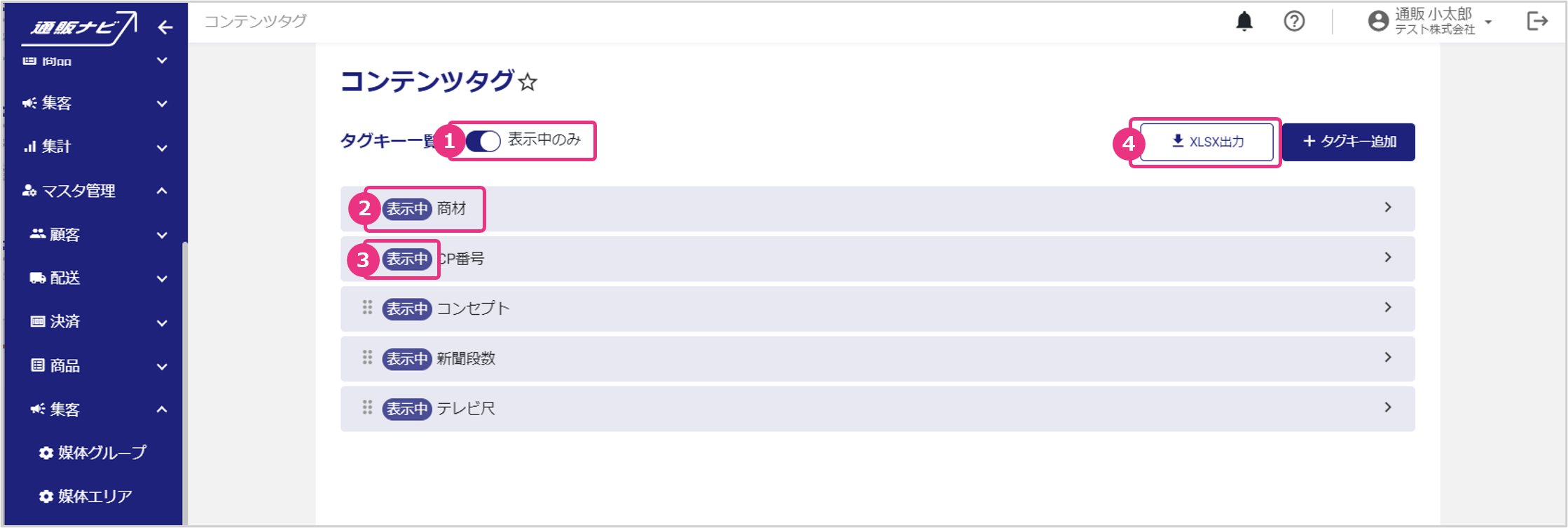Click drag handle on コンセプト row
Viewport: 1568px width, 528px height.
[367, 308]
